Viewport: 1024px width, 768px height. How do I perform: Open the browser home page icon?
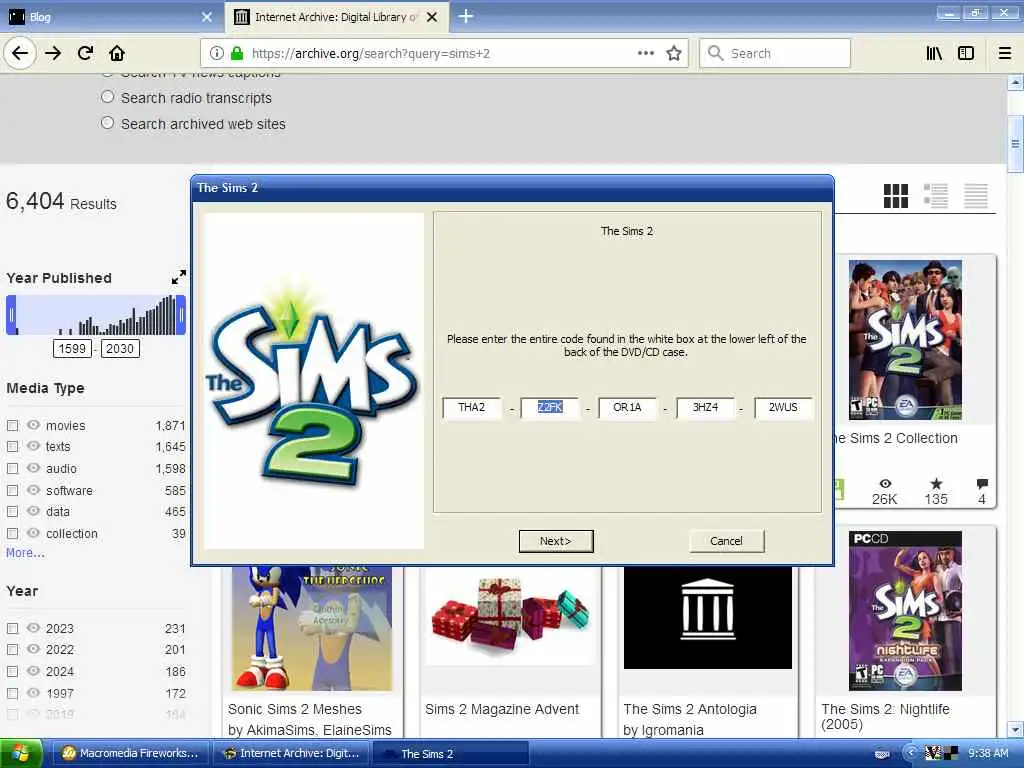click(117, 53)
